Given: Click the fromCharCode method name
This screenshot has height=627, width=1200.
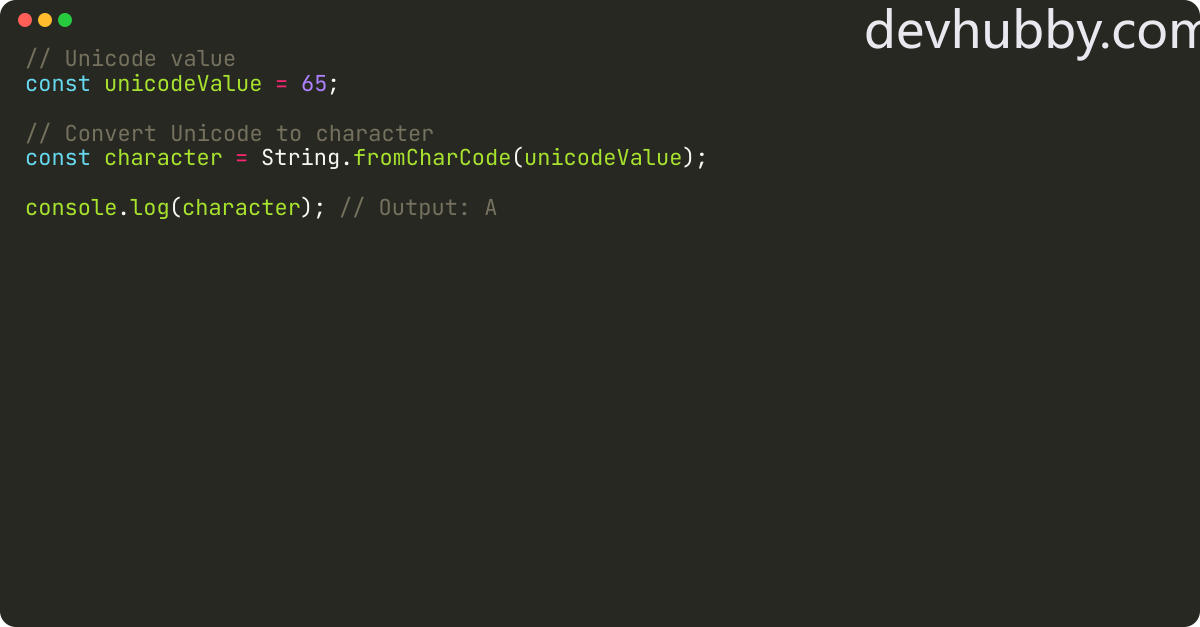Looking at the screenshot, I should 432,158.
